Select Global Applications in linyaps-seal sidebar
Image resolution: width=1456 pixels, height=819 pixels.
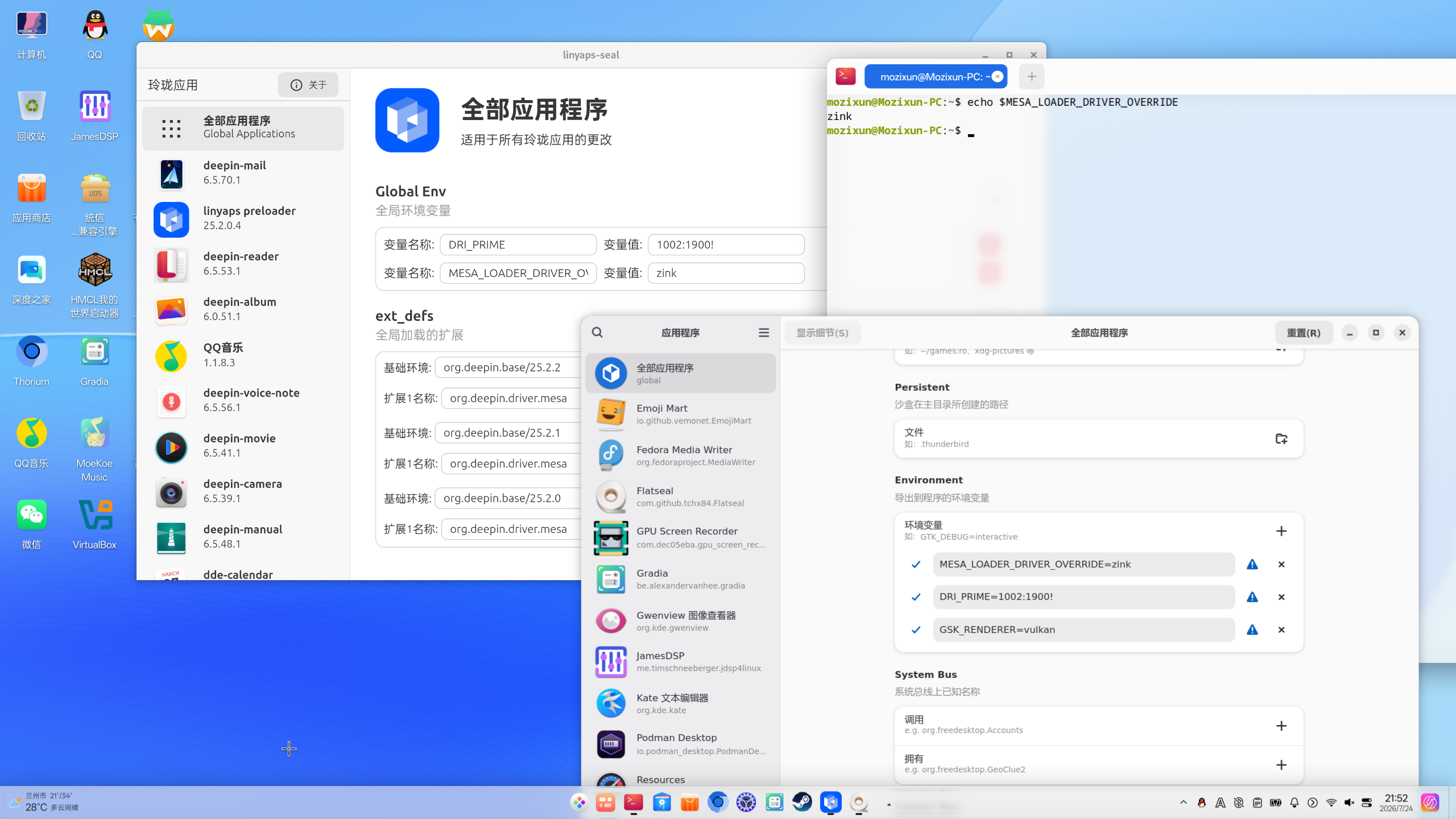coord(243,127)
